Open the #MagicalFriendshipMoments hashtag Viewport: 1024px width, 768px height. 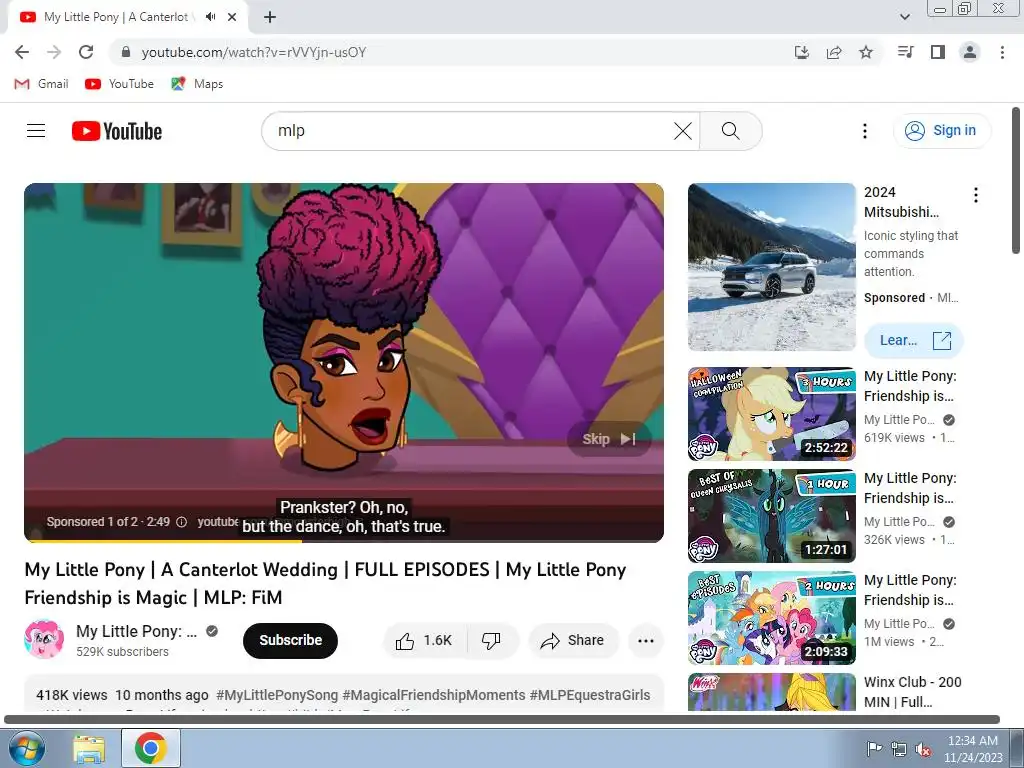point(434,695)
